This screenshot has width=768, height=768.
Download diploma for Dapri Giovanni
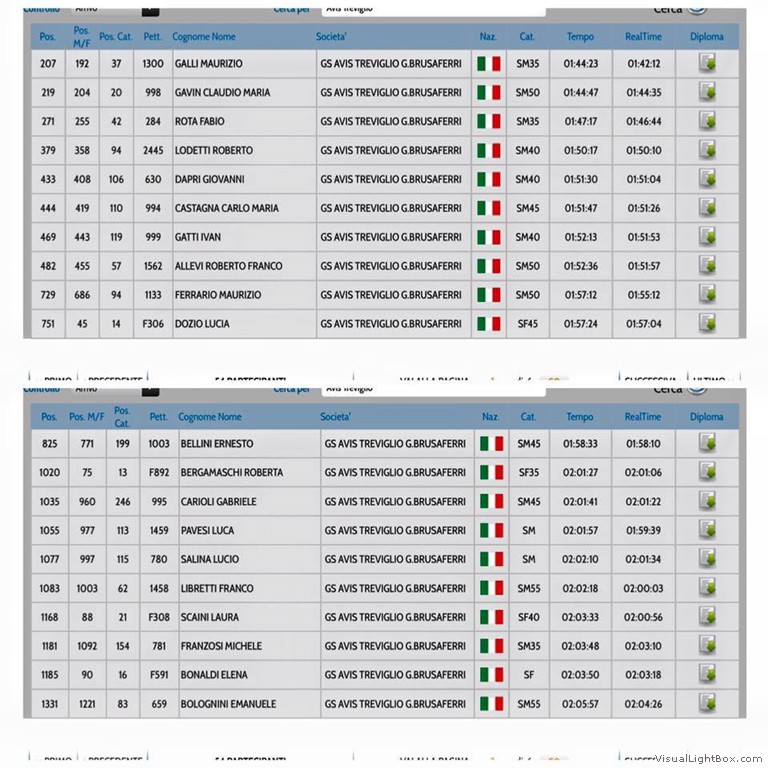tap(707, 179)
